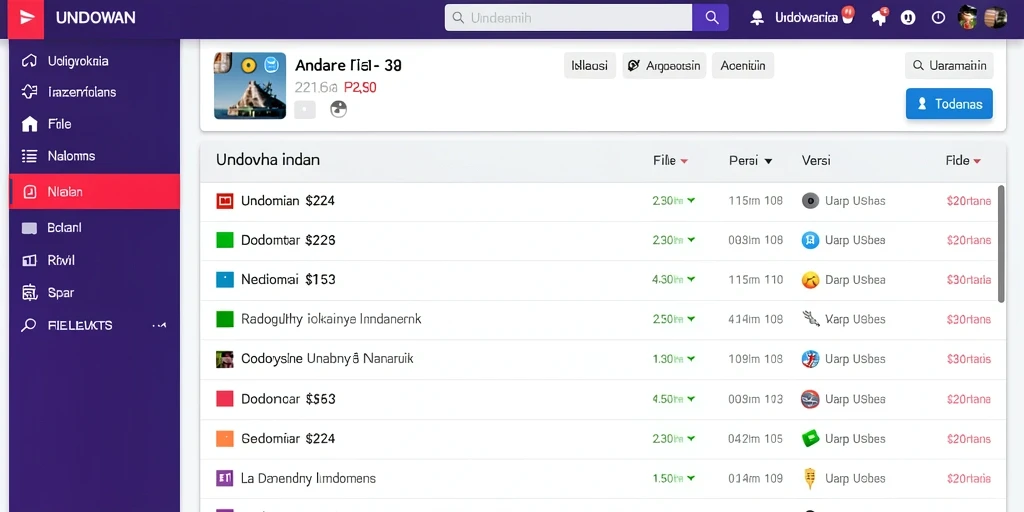Click the more dots beside FIELEUKTS
Screen dimensions: 1024x512
pyautogui.click(x=159, y=325)
